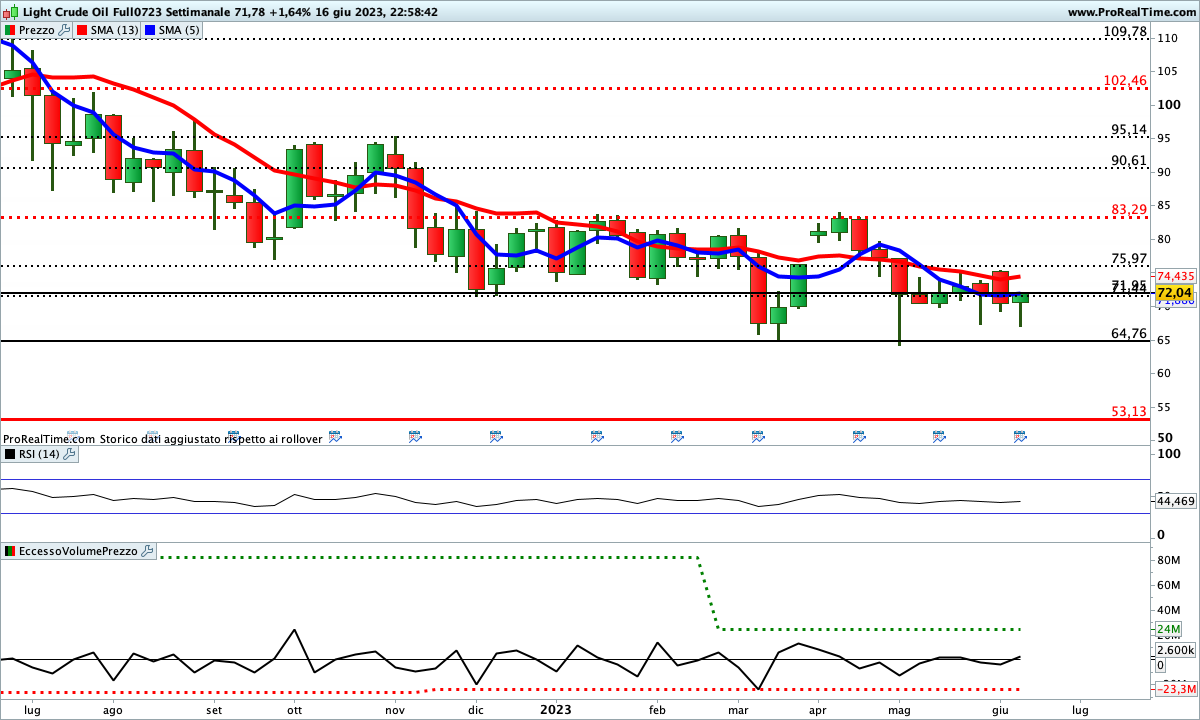
Task: Click the red color swatch of SMA (13)
Action: pyautogui.click(x=81, y=30)
